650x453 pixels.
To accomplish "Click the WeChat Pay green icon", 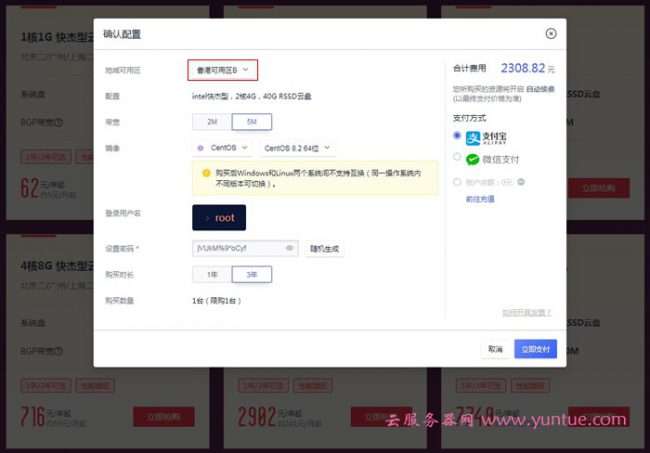I will (472, 159).
